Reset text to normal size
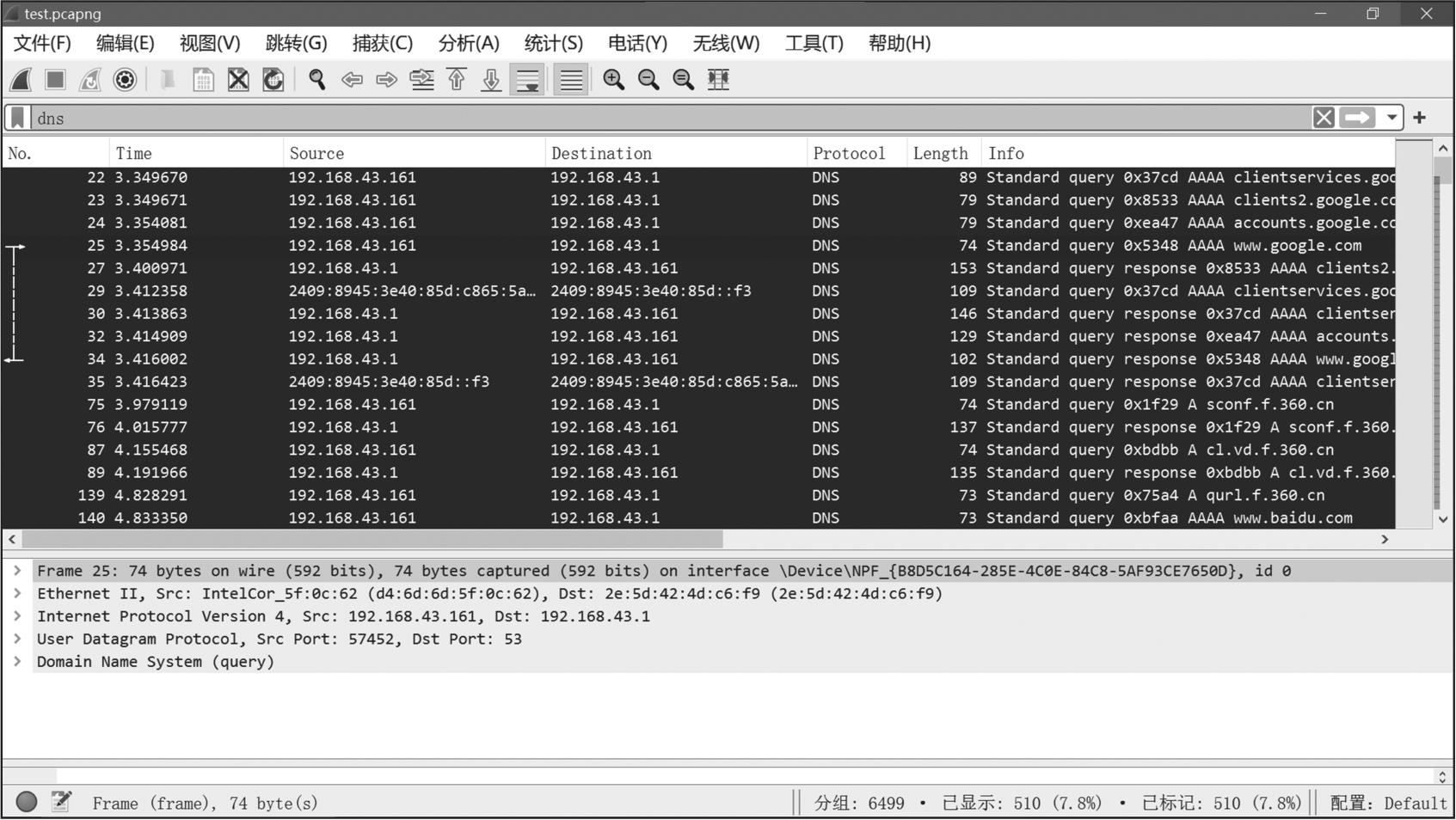The width and height of the screenshot is (1456, 820). 684,80
